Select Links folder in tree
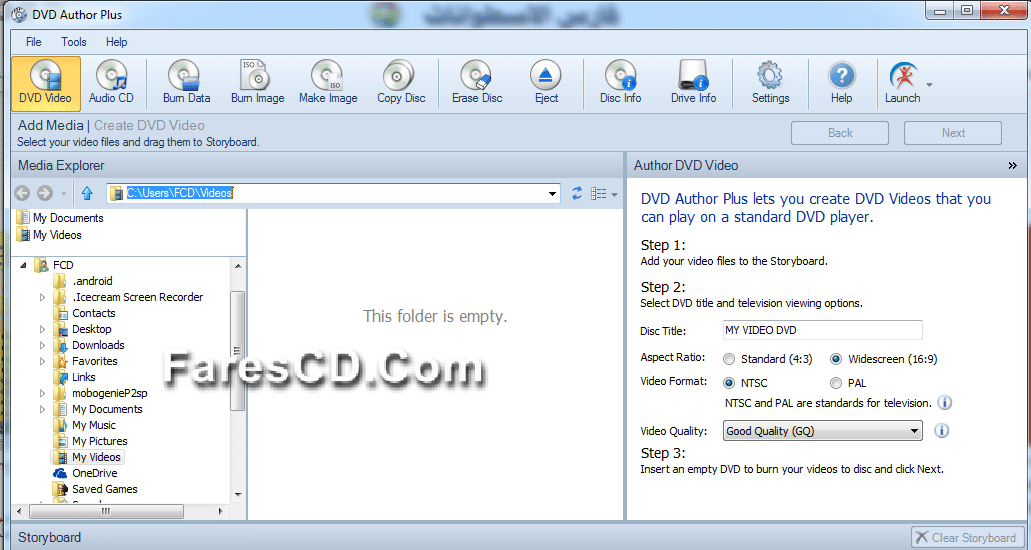1031x550 pixels. (84, 378)
